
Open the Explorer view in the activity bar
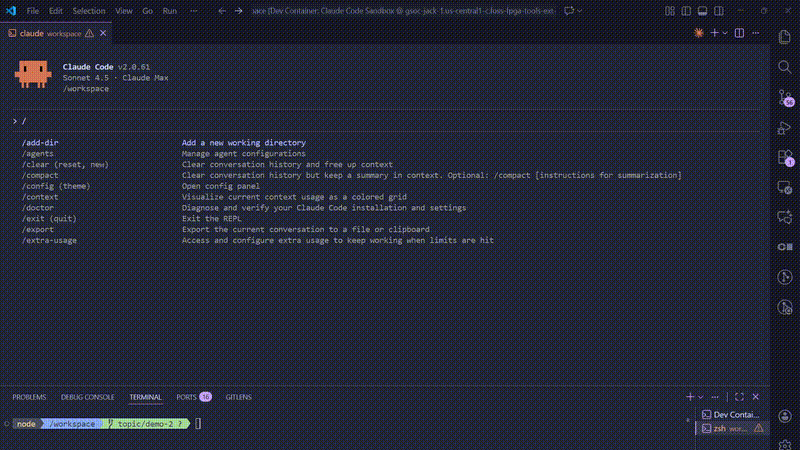tap(785, 37)
